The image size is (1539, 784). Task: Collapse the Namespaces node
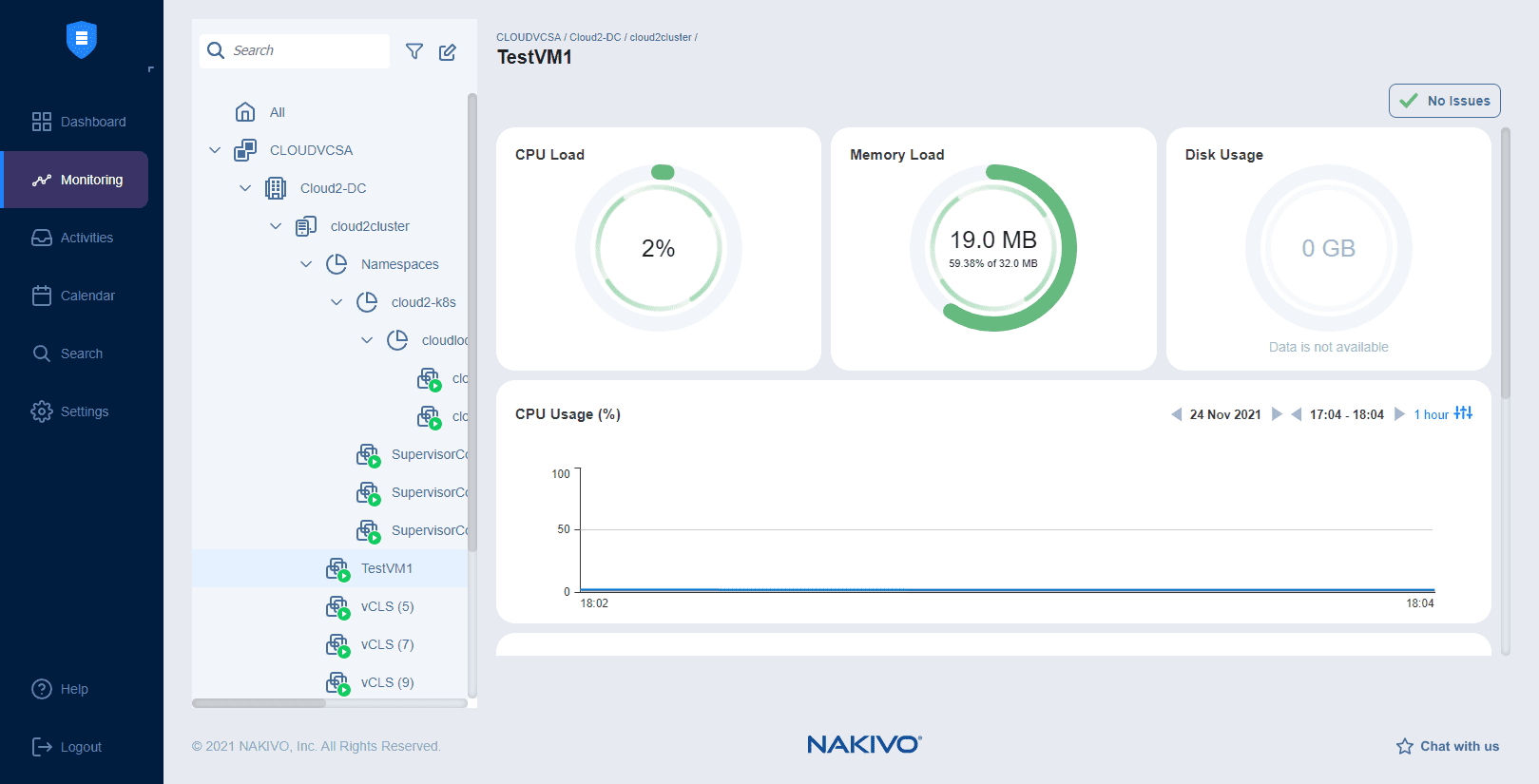306,264
